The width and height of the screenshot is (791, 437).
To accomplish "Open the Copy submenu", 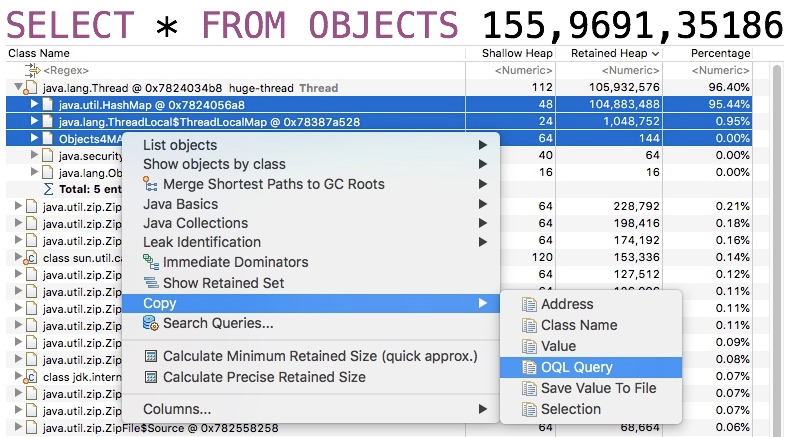I will (x=311, y=303).
